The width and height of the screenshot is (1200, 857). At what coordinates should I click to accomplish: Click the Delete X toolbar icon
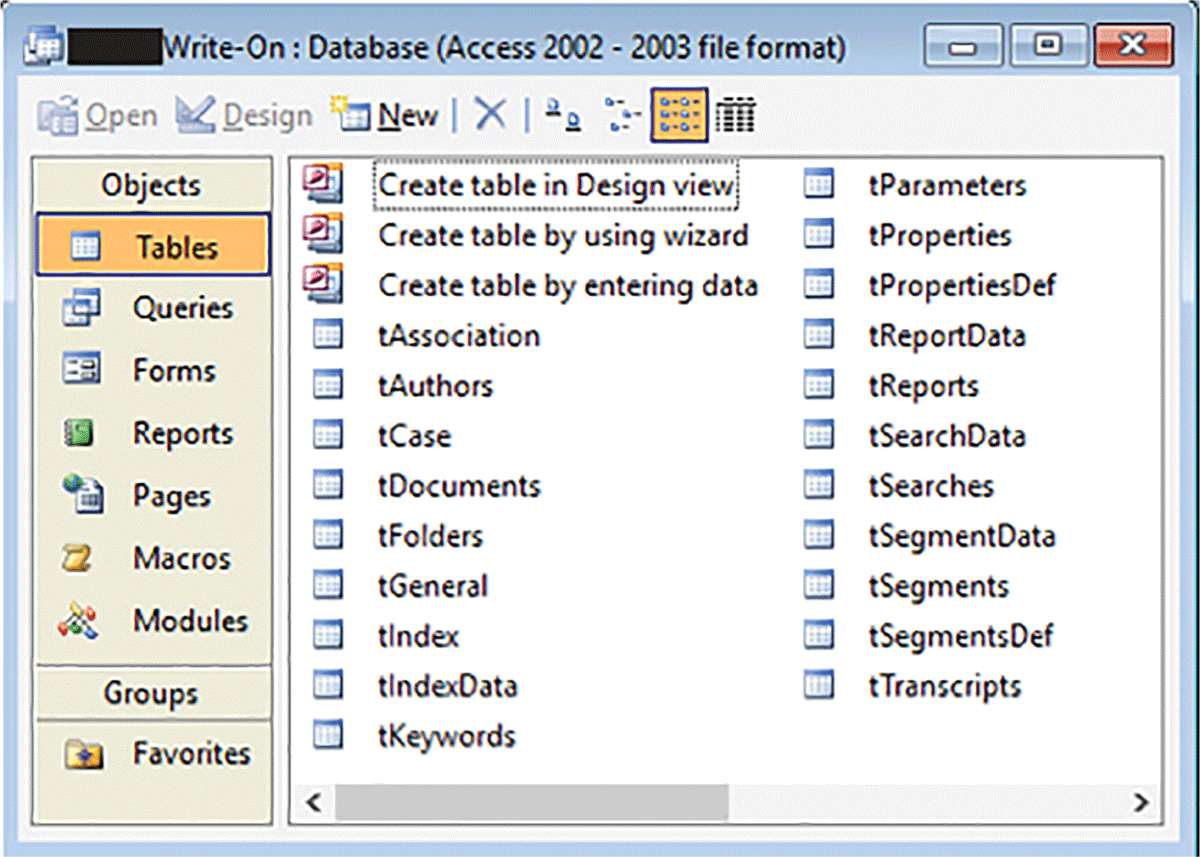pos(490,115)
